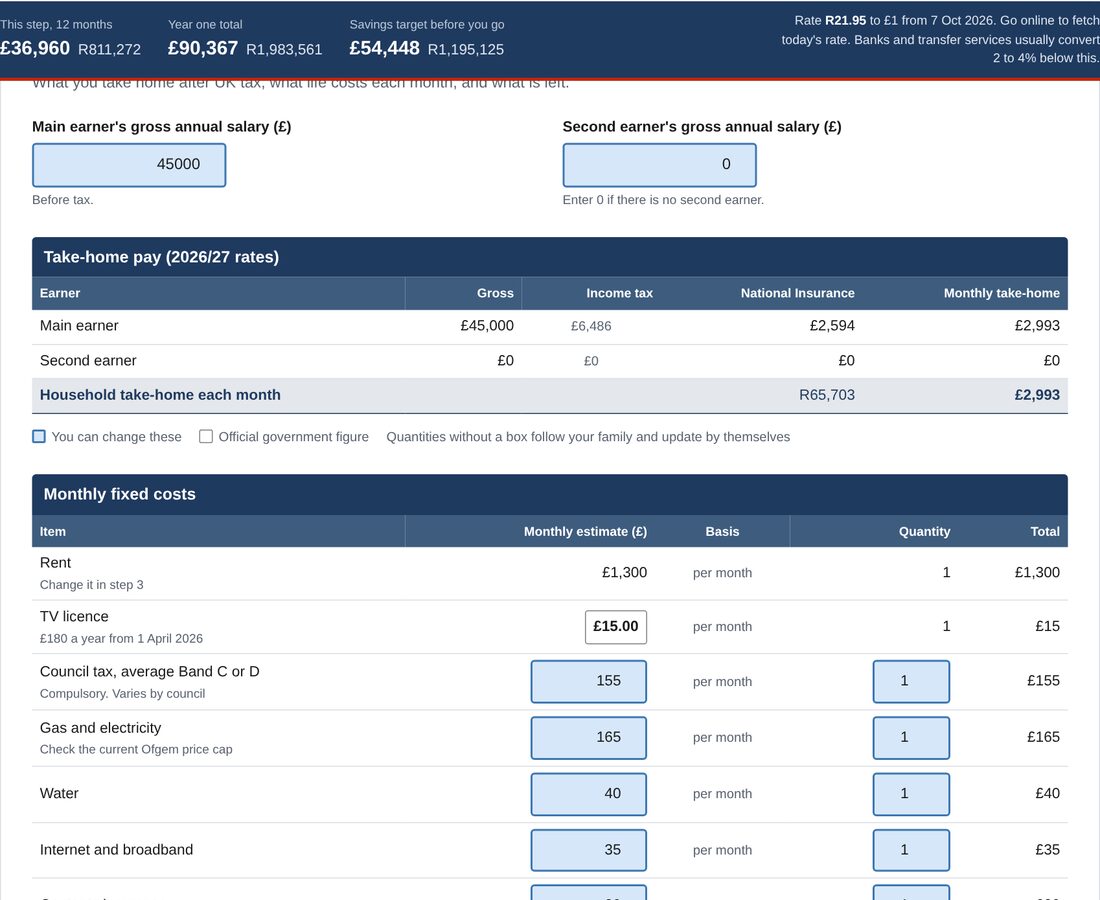The width and height of the screenshot is (1100, 900).
Task: Select the R1,983,561 year one rand amount
Action: click(x=284, y=50)
